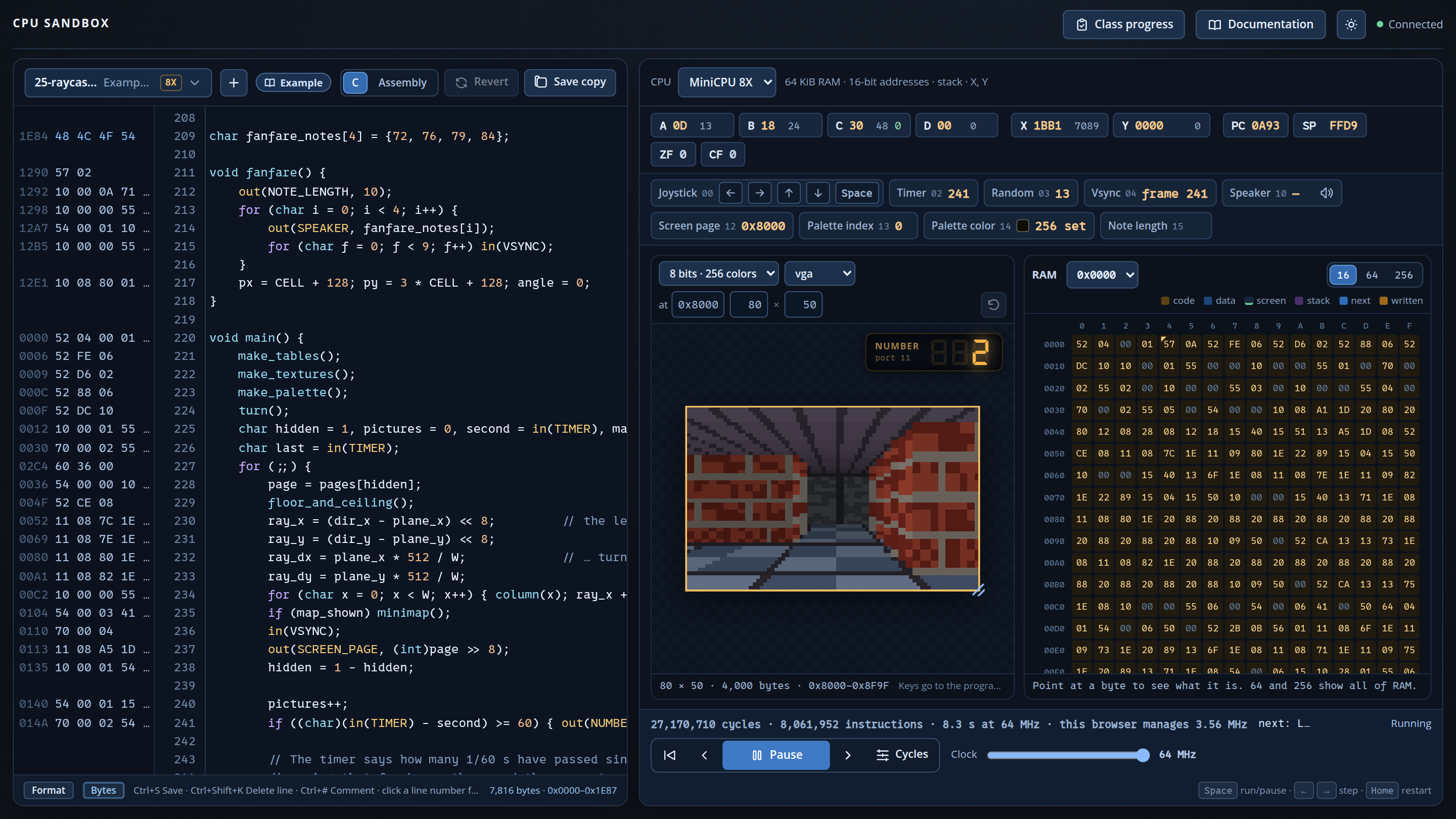This screenshot has width=1456, height=819.
Task: Mute the speaker sound icon
Action: (x=1326, y=193)
